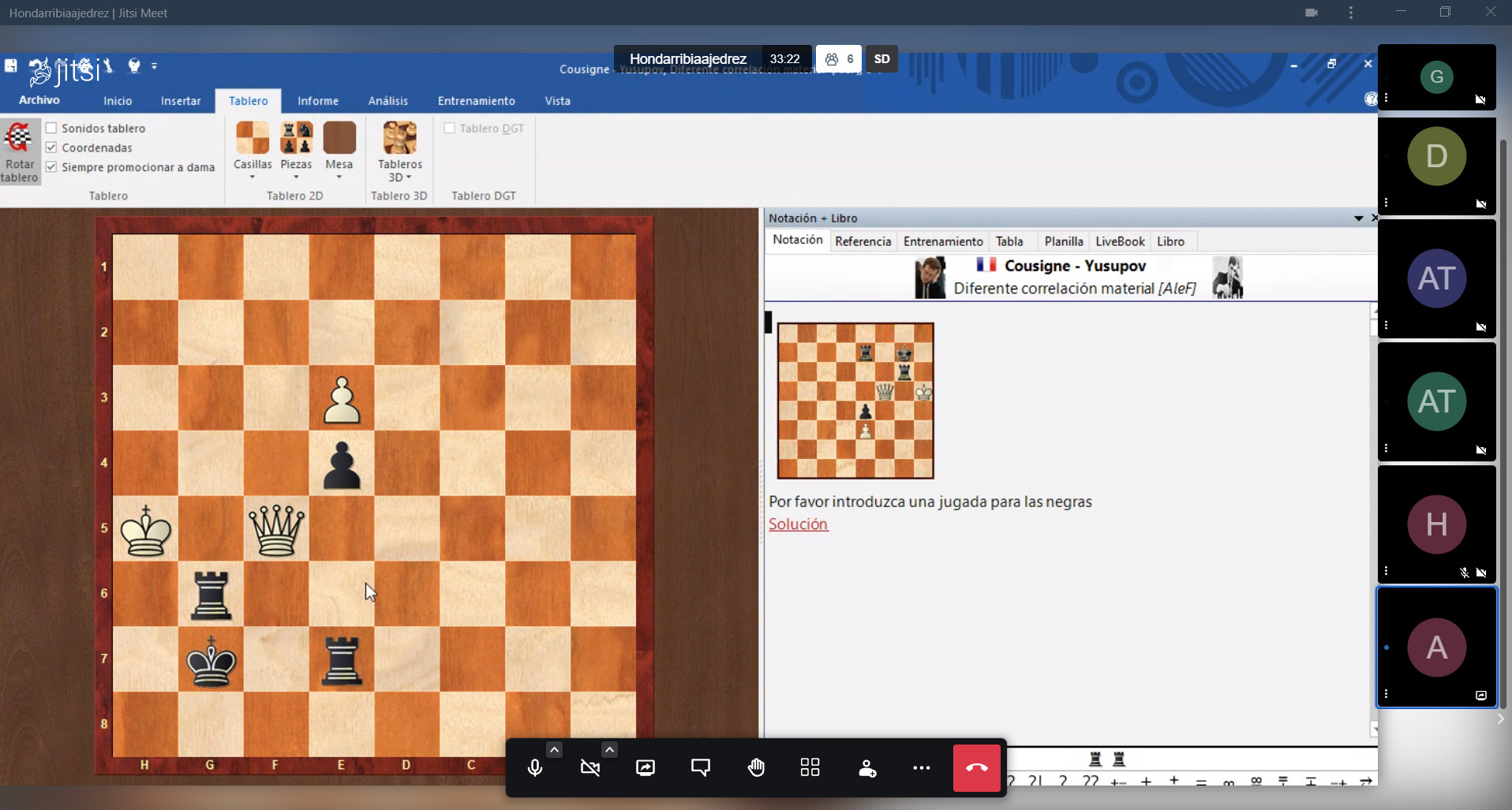Enable the Sonidos tablero checkbox

(52, 128)
